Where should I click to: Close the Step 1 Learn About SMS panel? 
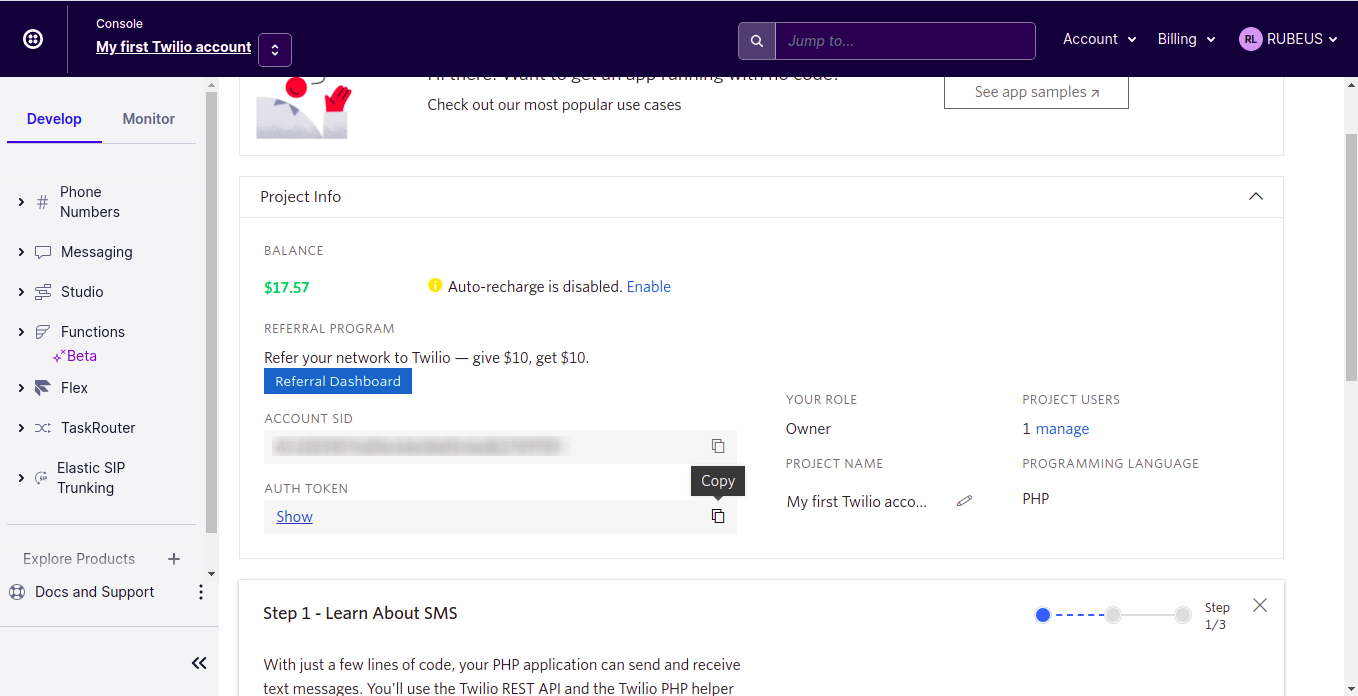[1260, 605]
